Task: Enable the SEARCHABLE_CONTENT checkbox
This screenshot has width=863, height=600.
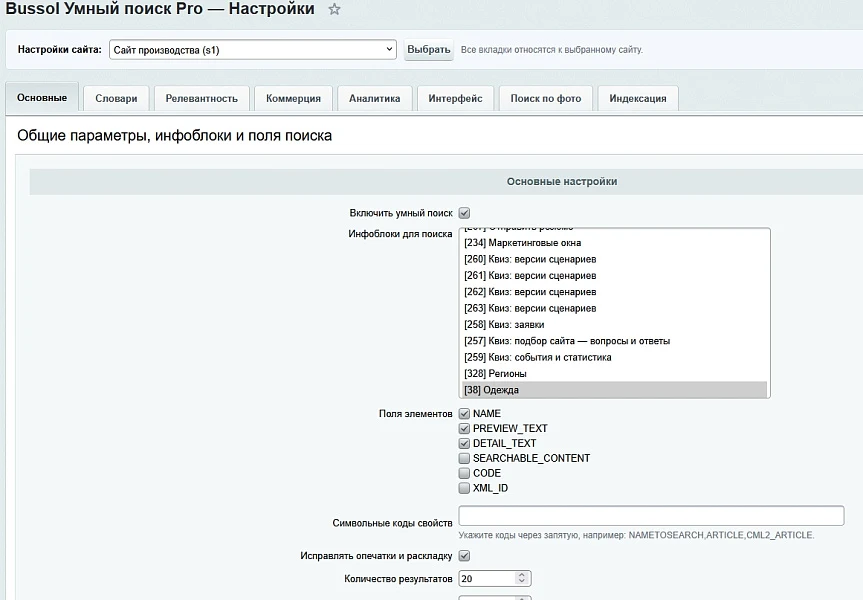Action: [x=465, y=458]
